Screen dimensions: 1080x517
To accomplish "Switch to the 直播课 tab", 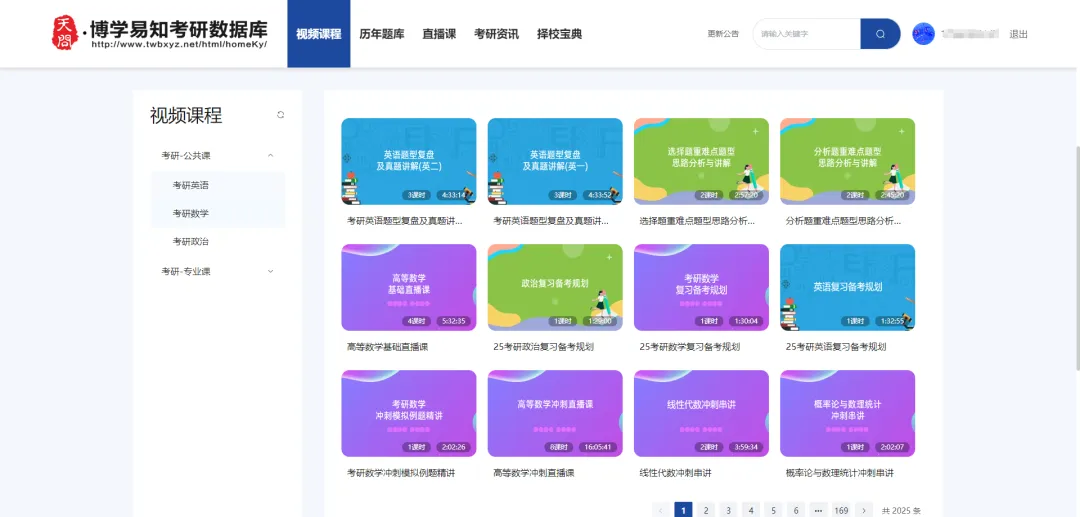I will [439, 34].
